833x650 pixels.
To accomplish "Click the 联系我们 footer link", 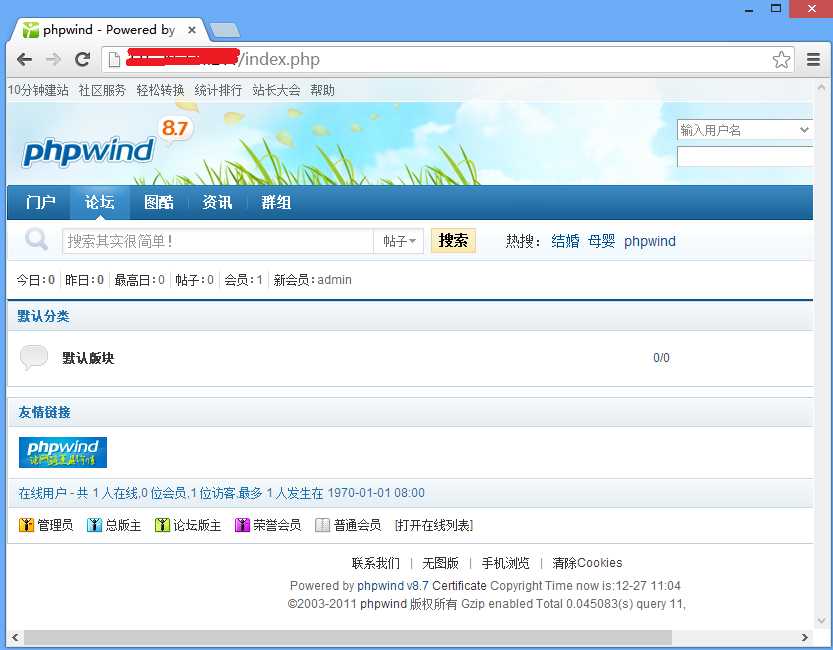I will point(376,563).
